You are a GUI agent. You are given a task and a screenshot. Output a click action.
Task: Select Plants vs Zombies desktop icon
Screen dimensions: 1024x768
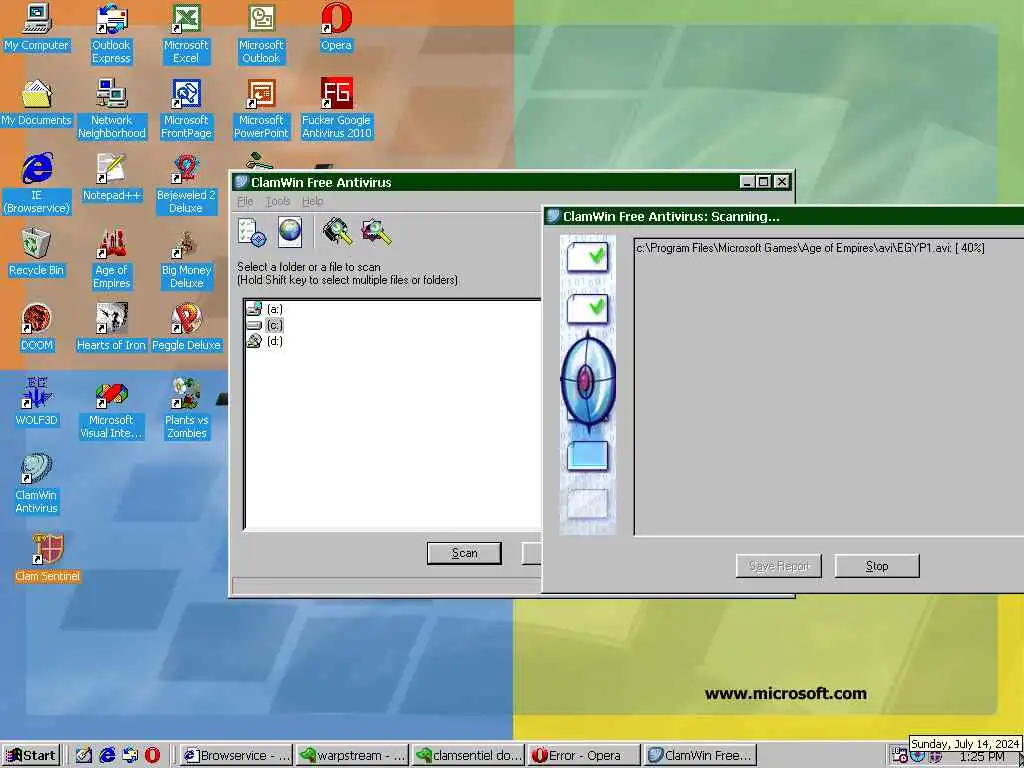click(x=186, y=409)
